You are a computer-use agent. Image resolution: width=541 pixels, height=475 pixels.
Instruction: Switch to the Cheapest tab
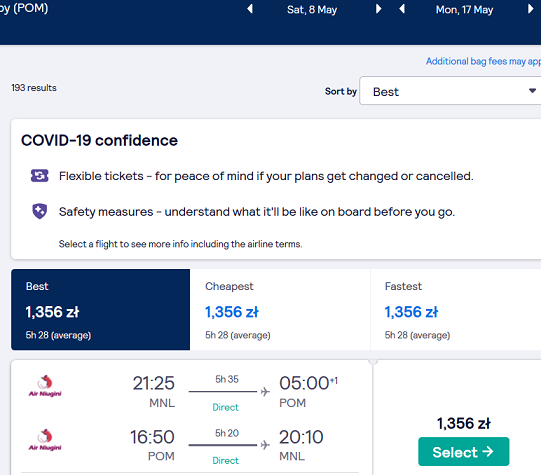[x=280, y=309]
